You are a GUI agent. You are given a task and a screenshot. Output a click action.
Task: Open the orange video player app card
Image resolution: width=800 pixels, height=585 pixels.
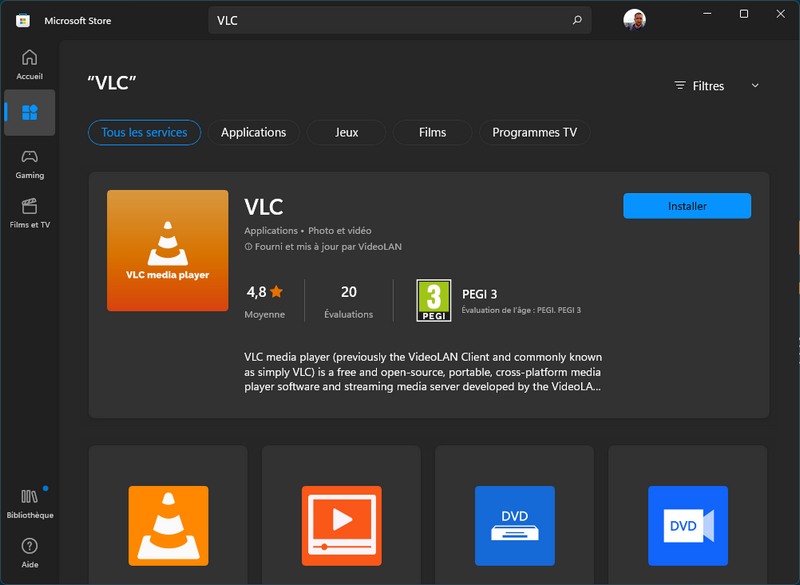click(341, 515)
